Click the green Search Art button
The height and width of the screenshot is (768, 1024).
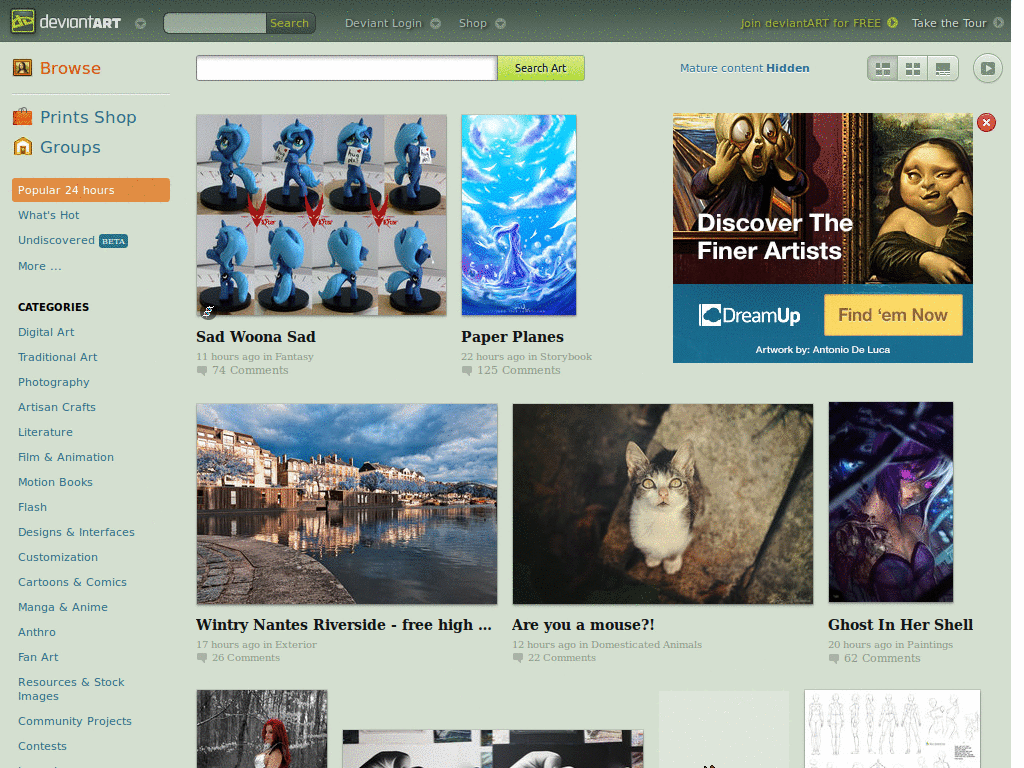541,68
